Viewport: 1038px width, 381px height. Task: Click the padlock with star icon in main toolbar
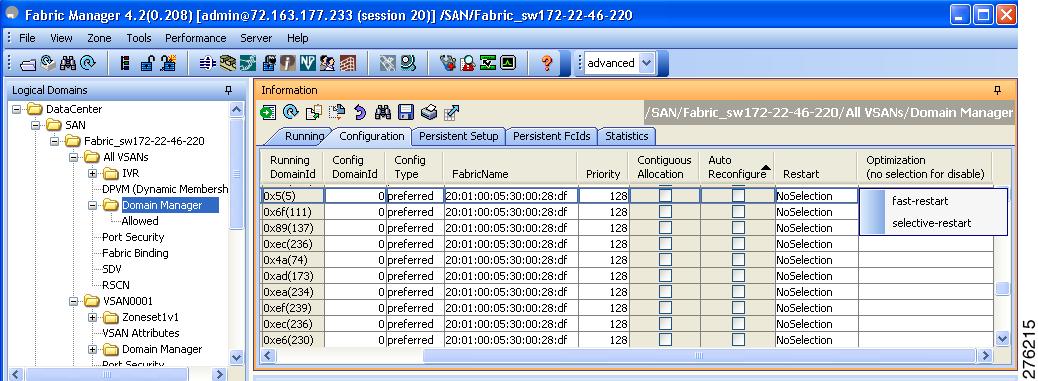coord(168,64)
